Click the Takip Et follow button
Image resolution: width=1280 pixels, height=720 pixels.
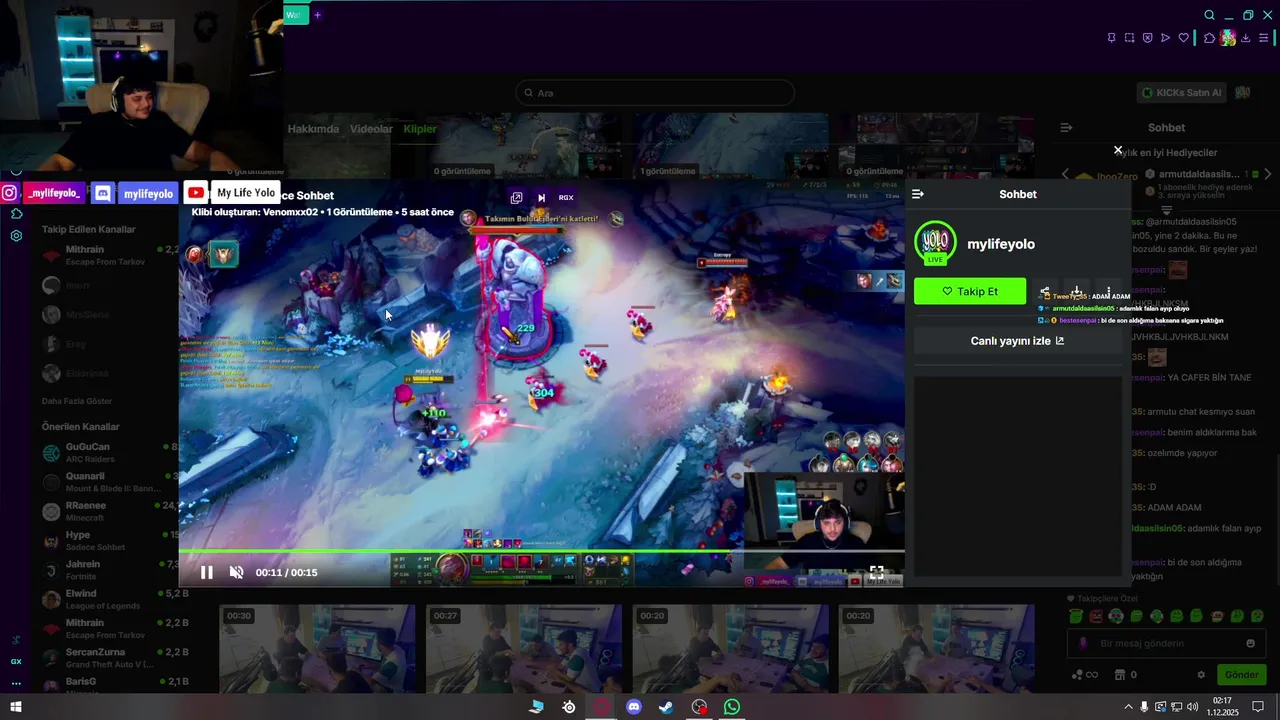pyautogui.click(x=970, y=291)
